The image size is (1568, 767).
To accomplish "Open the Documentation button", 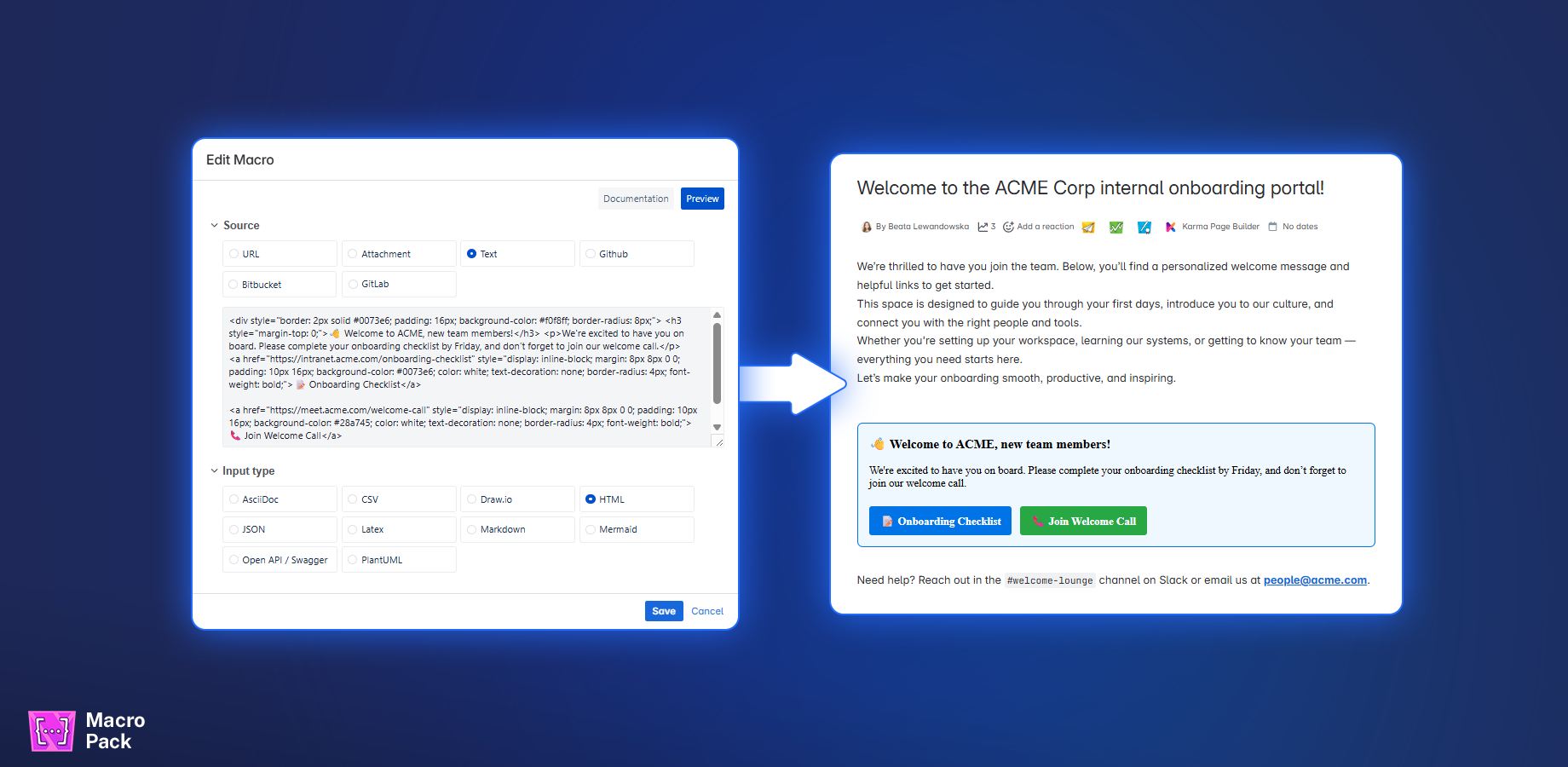I will [x=636, y=199].
